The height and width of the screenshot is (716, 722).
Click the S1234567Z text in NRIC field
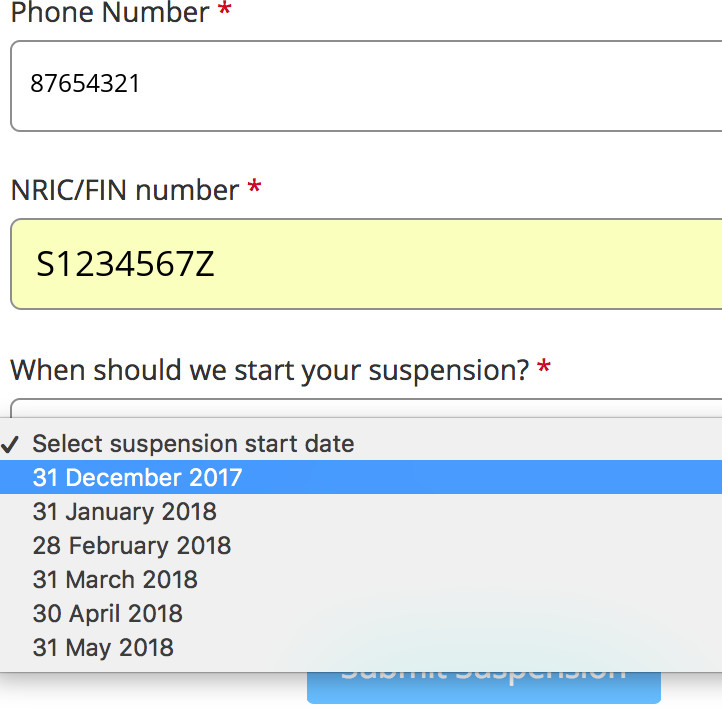click(x=125, y=265)
